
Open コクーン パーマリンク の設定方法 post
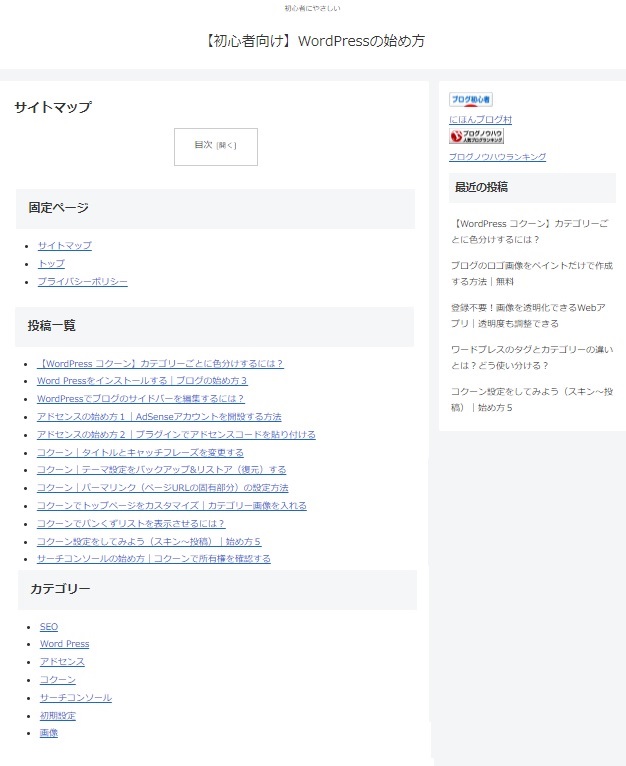coord(163,488)
